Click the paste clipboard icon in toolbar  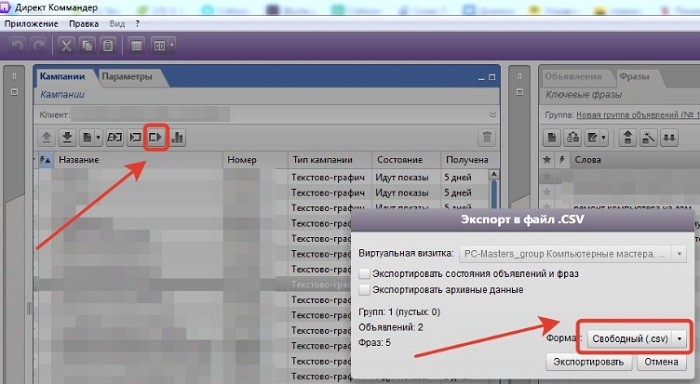pyautogui.click(x=108, y=45)
